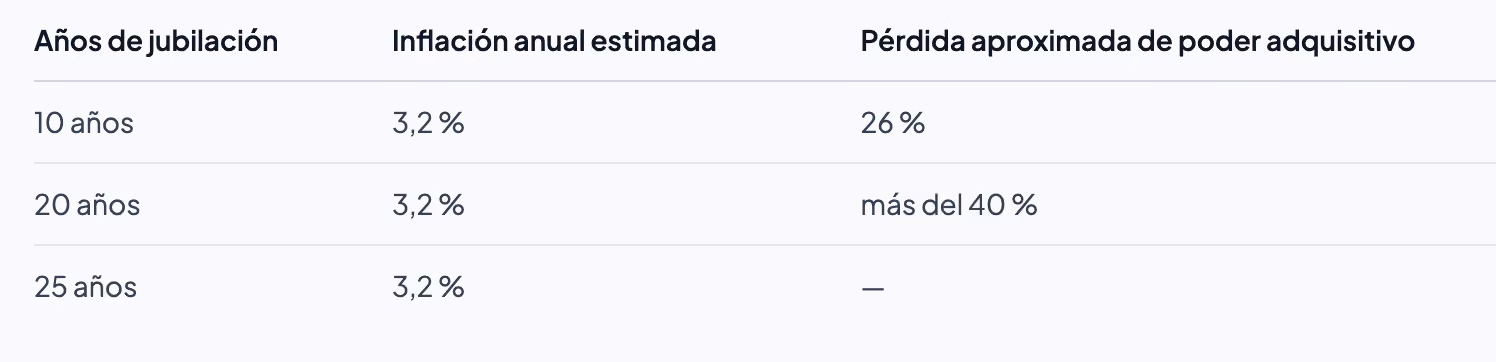Click the word 'Inflación' in the second header
This screenshot has height=362, width=1496.
pos(448,43)
